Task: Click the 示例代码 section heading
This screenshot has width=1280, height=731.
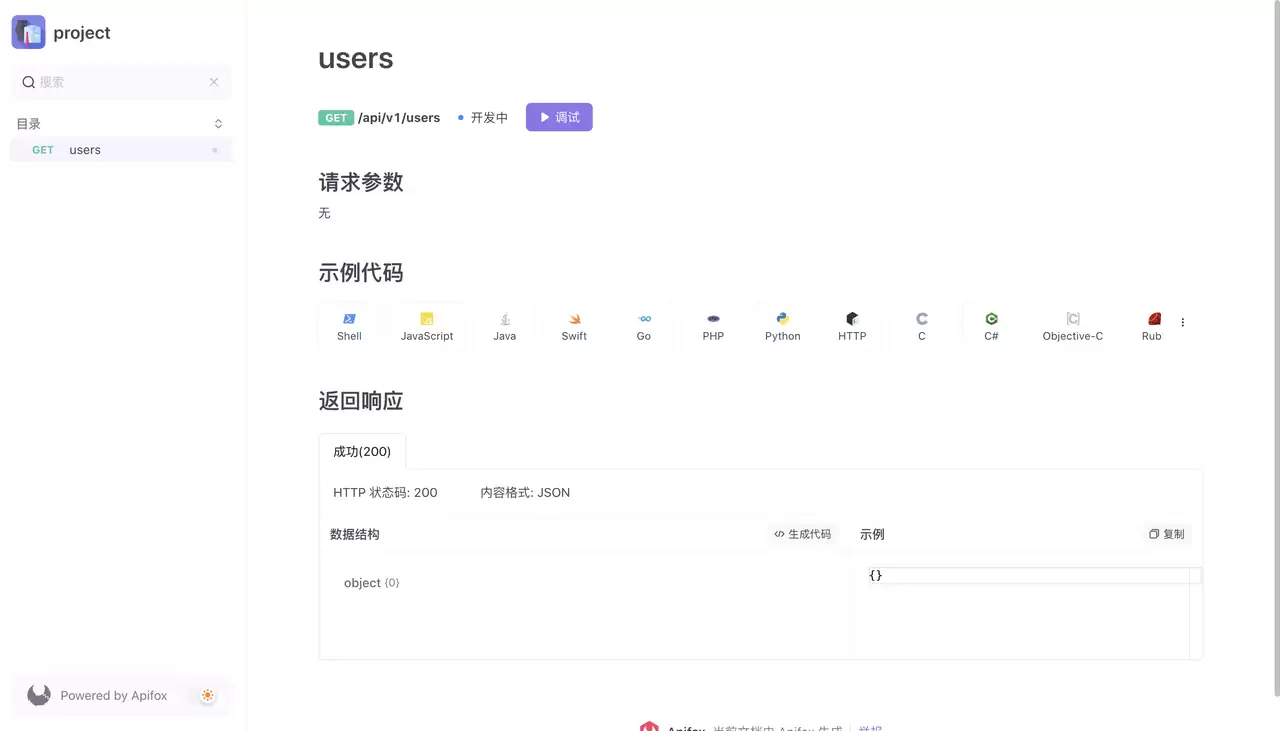Action: point(361,273)
